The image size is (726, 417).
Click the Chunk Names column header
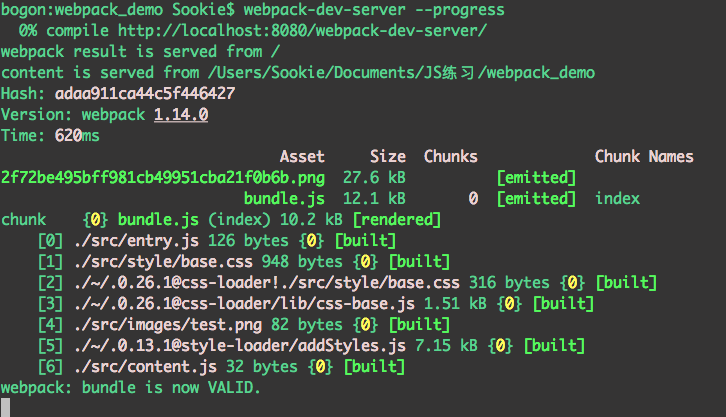[x=643, y=156]
